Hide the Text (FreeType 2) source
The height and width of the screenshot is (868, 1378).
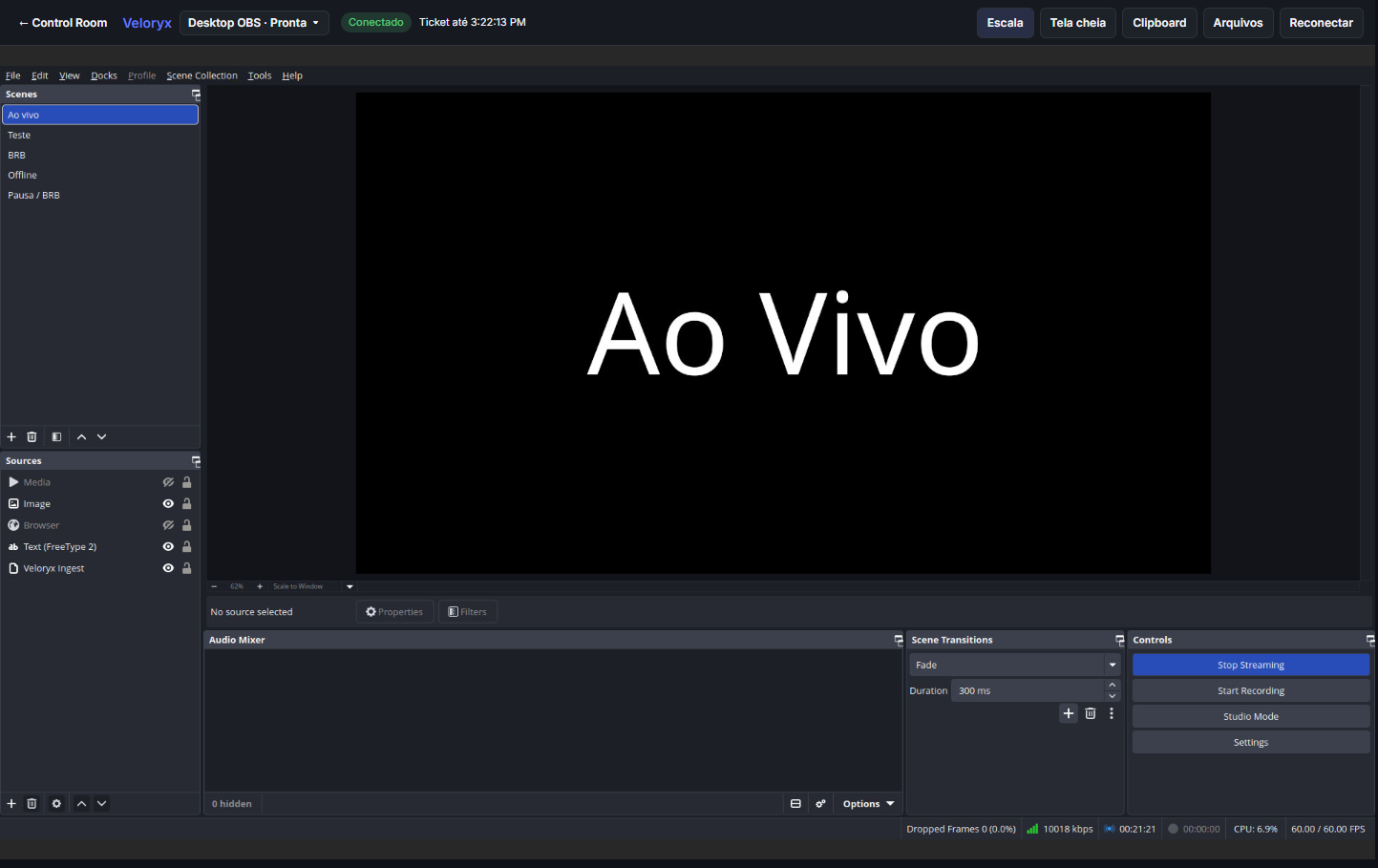168,547
